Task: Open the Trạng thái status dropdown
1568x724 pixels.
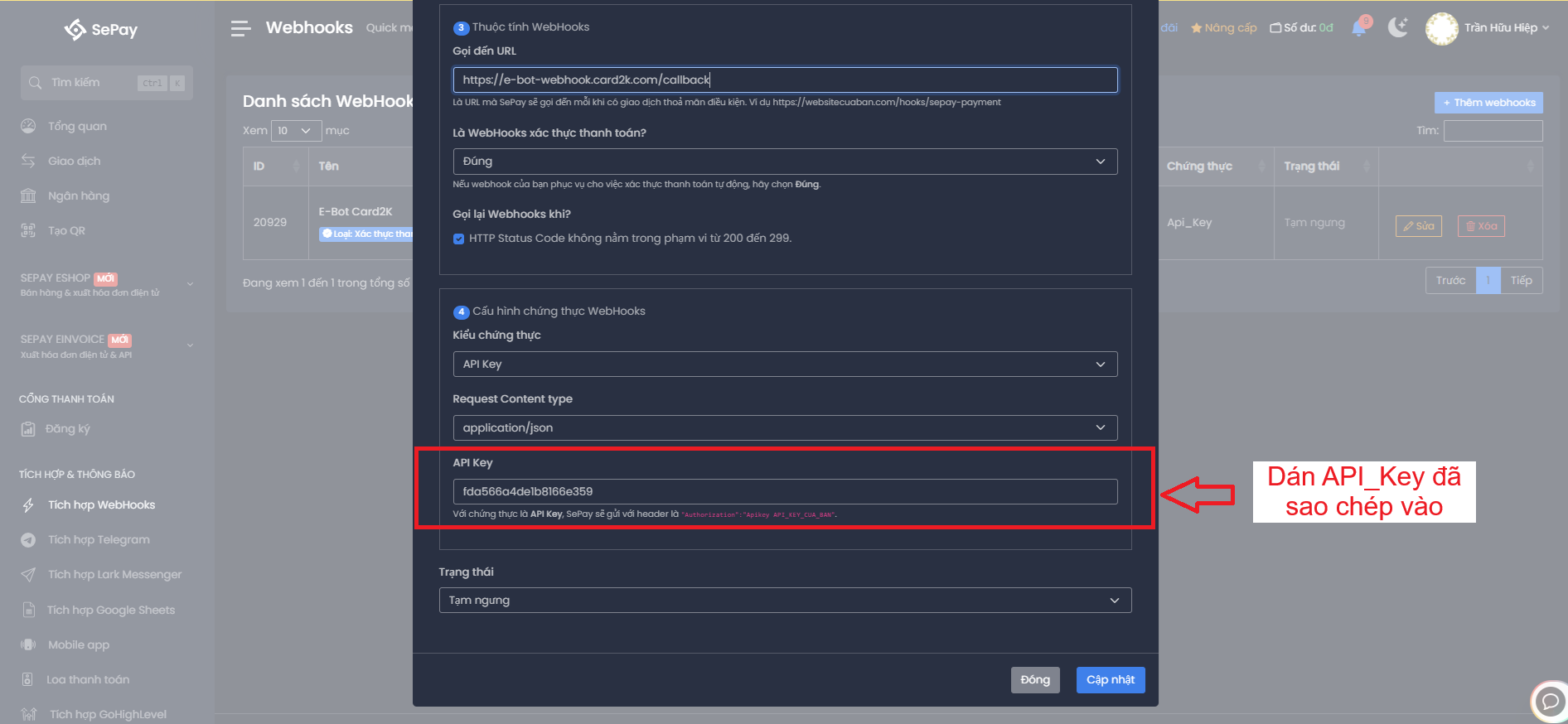Action: point(784,601)
